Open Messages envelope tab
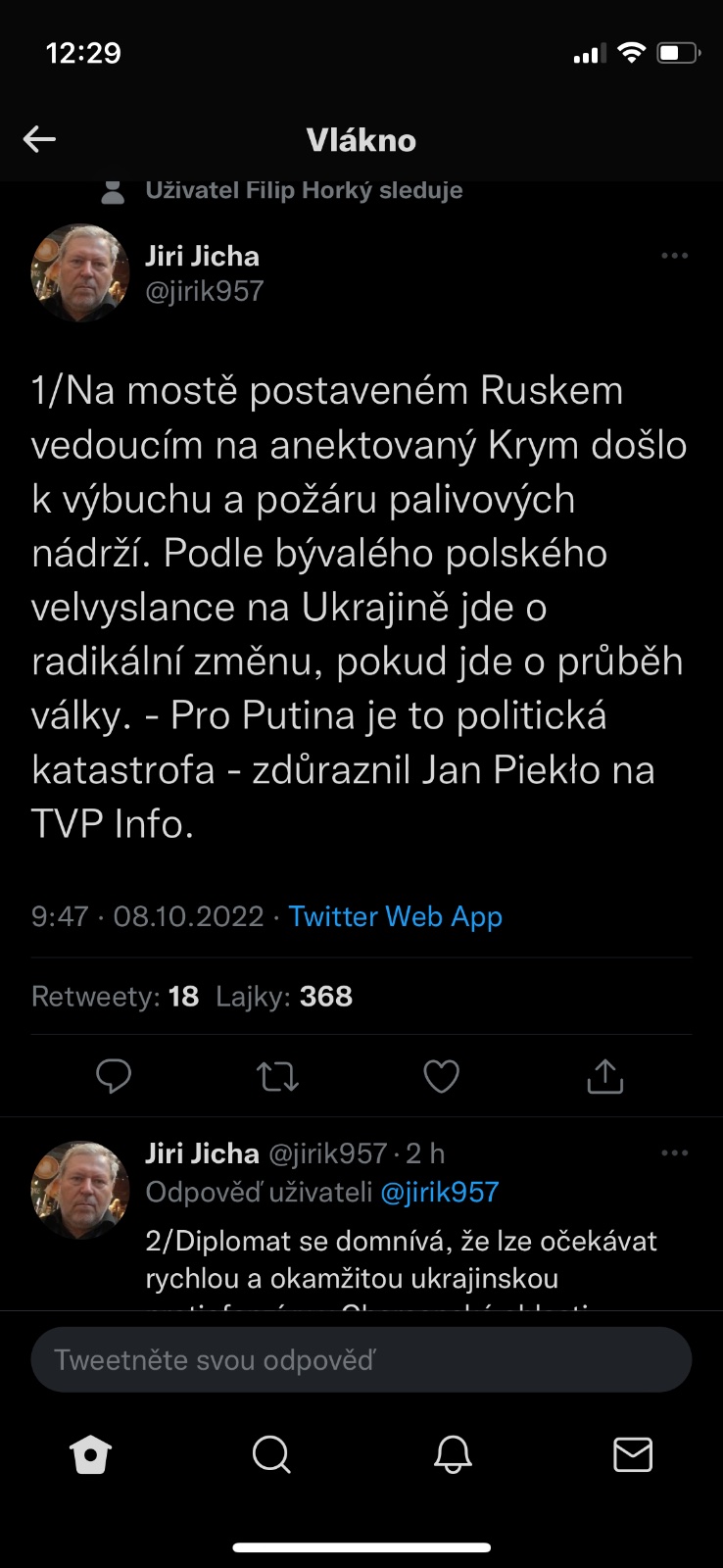723x1568 pixels. coord(633,1454)
